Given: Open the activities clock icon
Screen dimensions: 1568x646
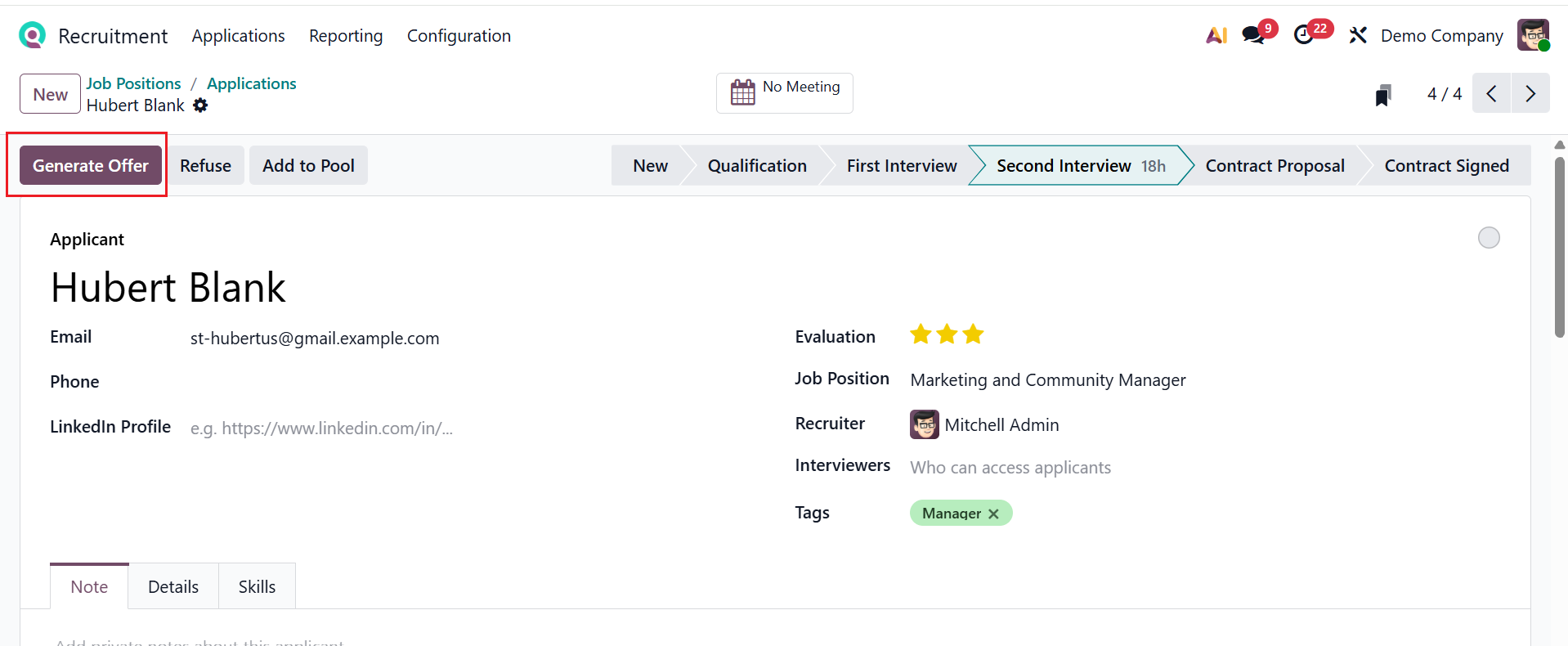Looking at the screenshot, I should pos(1304,35).
